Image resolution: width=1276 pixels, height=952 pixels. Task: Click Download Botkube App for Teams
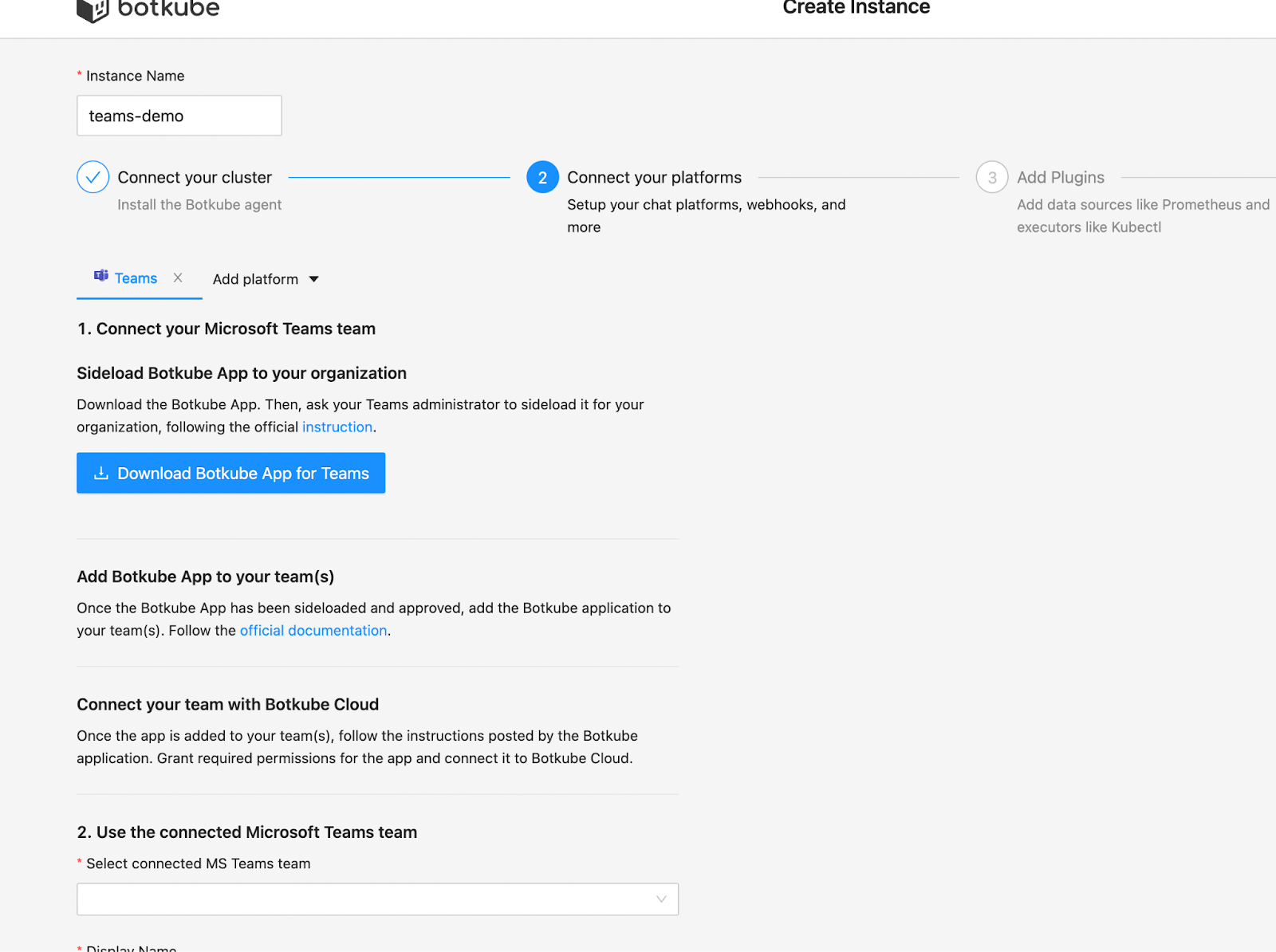(x=230, y=473)
